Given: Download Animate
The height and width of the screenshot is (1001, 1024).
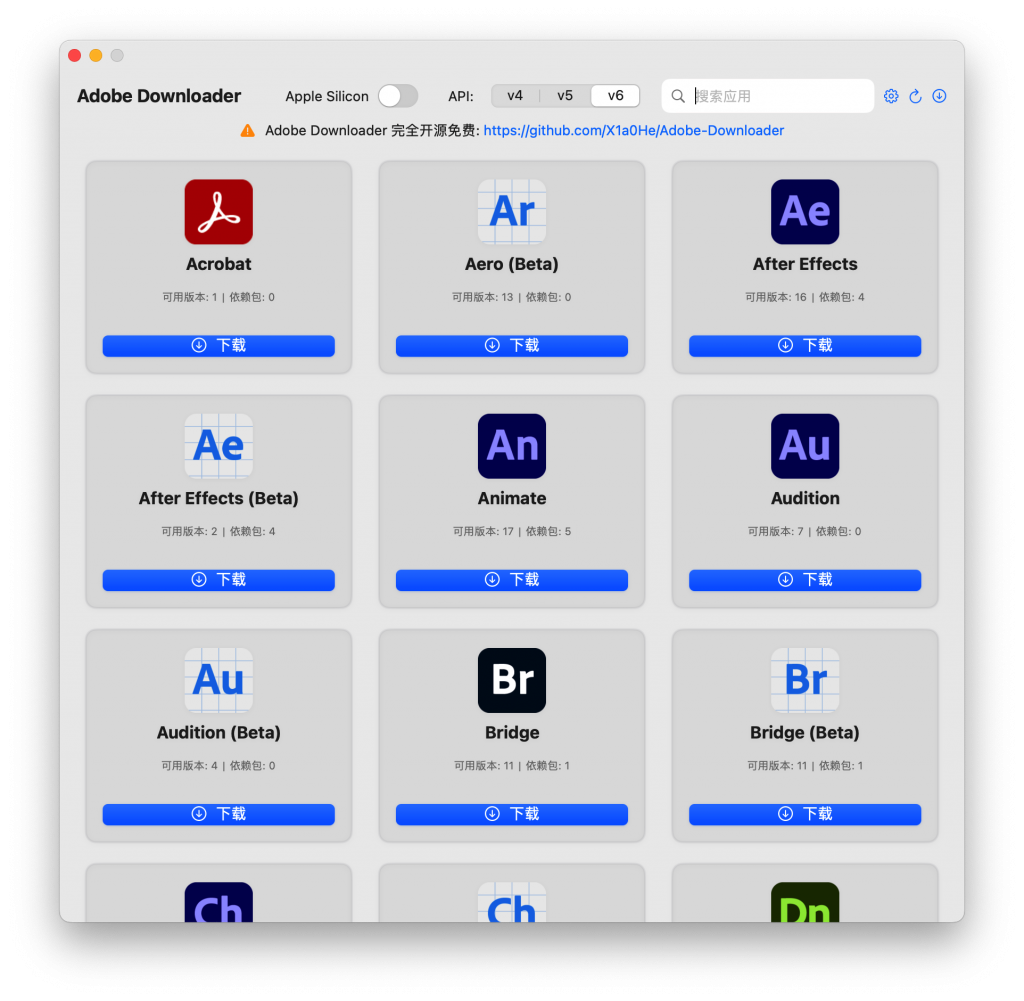Looking at the screenshot, I should (511, 580).
